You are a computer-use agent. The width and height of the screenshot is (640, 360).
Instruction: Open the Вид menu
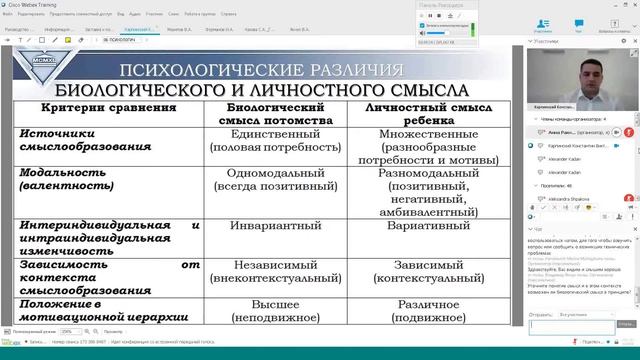pos(120,14)
